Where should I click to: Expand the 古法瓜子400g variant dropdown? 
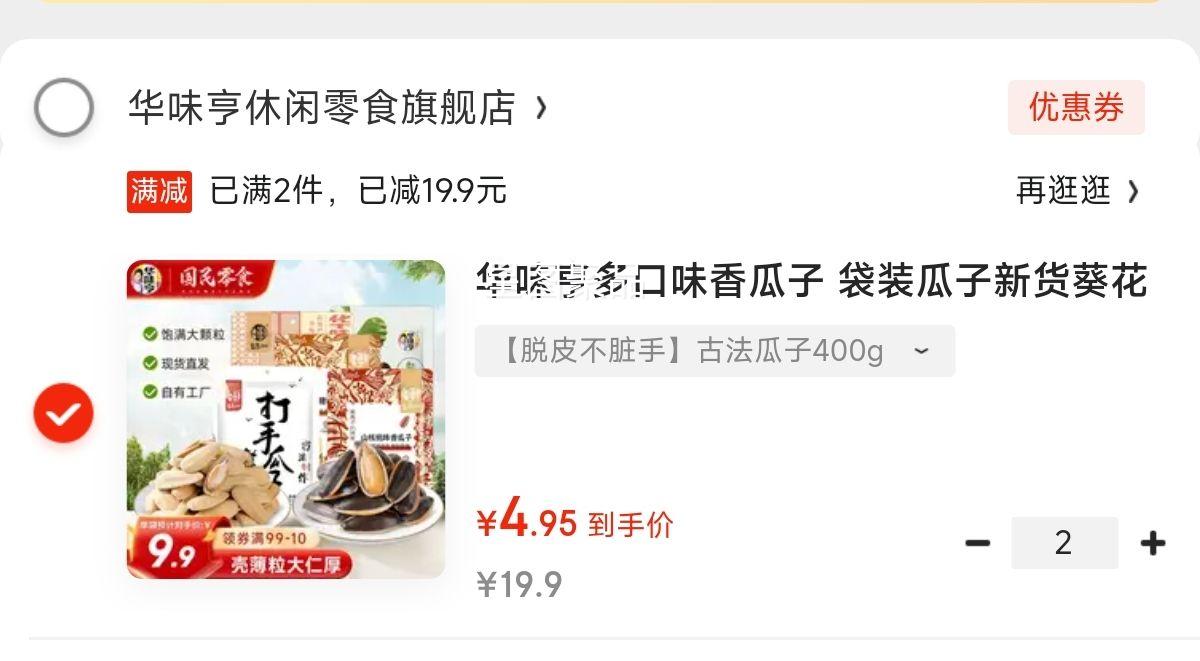click(x=715, y=351)
